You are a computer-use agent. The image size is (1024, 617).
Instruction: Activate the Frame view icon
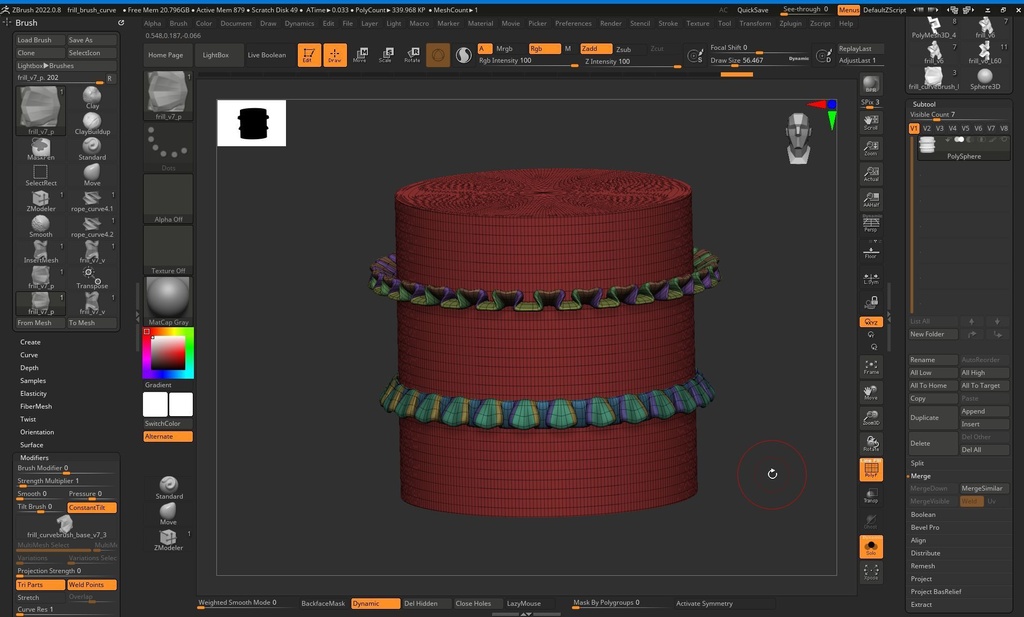click(x=870, y=367)
